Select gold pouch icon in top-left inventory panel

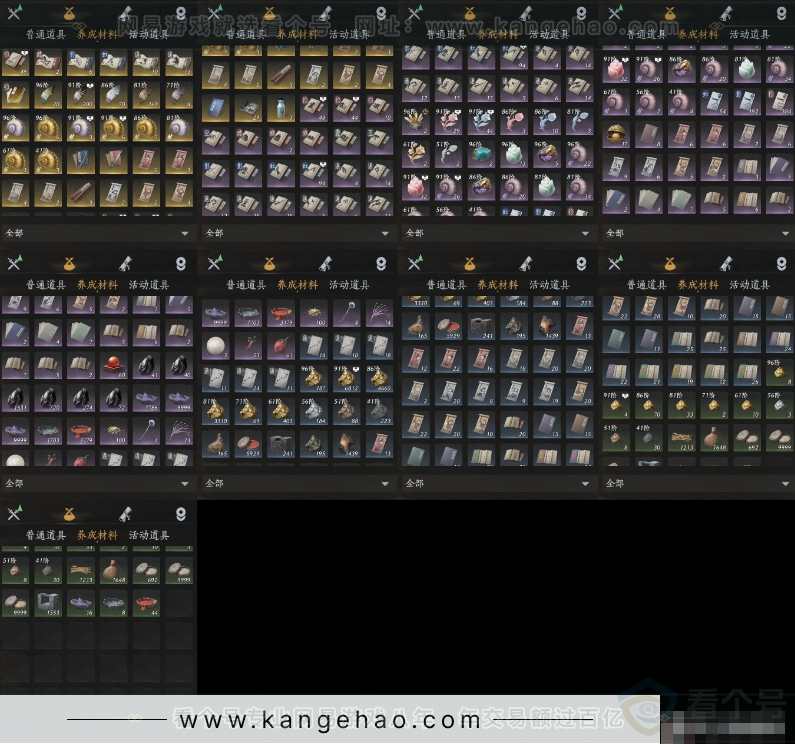[x=69, y=13]
